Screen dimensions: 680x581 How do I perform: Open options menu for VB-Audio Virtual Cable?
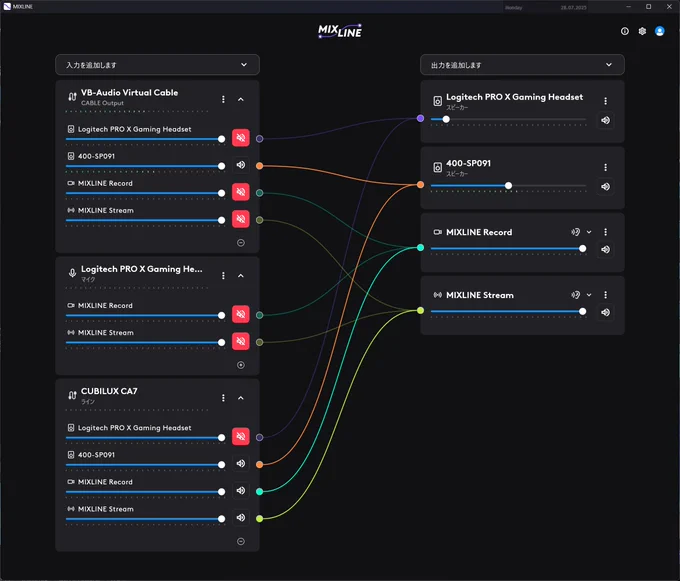(x=223, y=99)
